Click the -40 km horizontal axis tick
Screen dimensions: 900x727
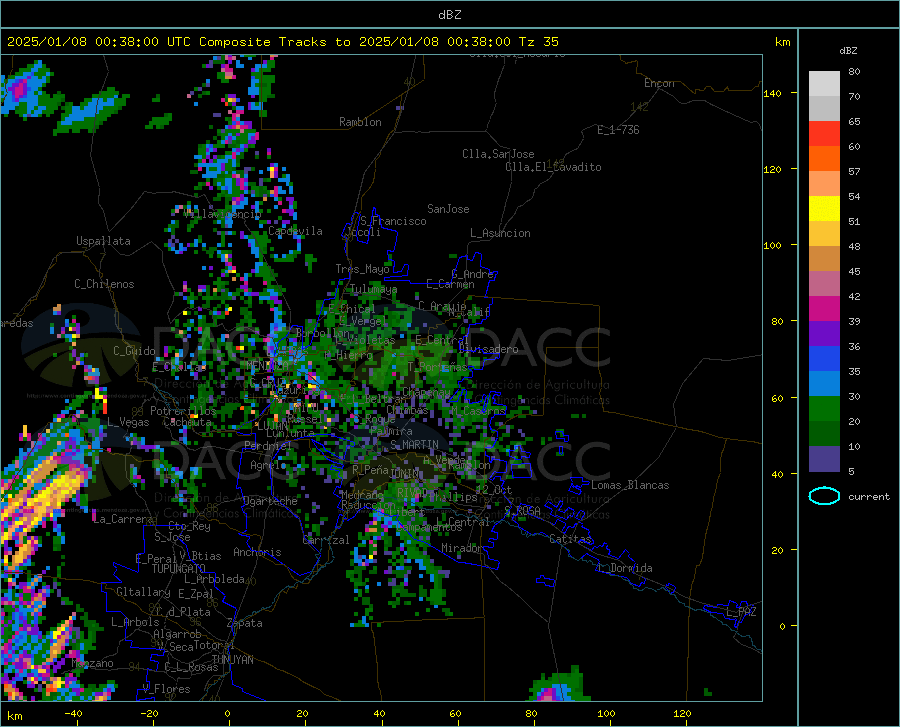click(x=73, y=713)
